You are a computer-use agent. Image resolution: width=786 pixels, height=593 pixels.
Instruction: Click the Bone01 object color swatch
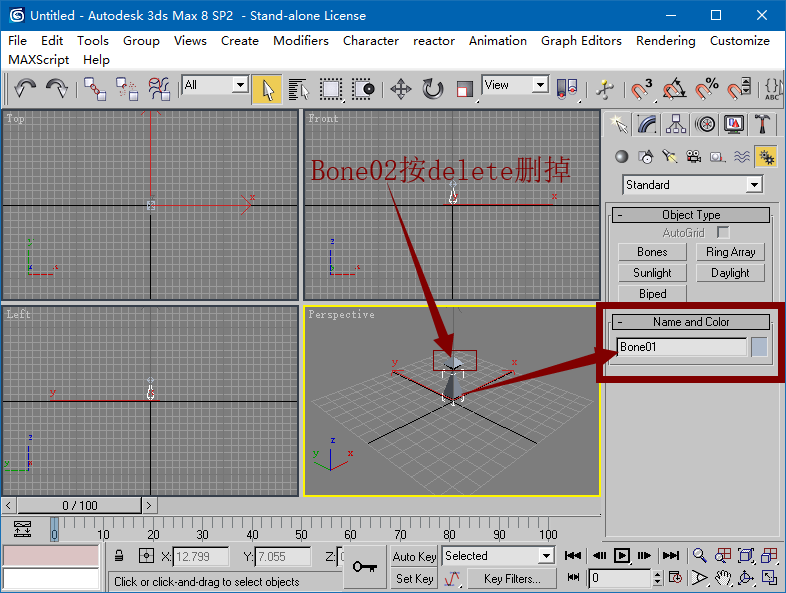point(759,347)
